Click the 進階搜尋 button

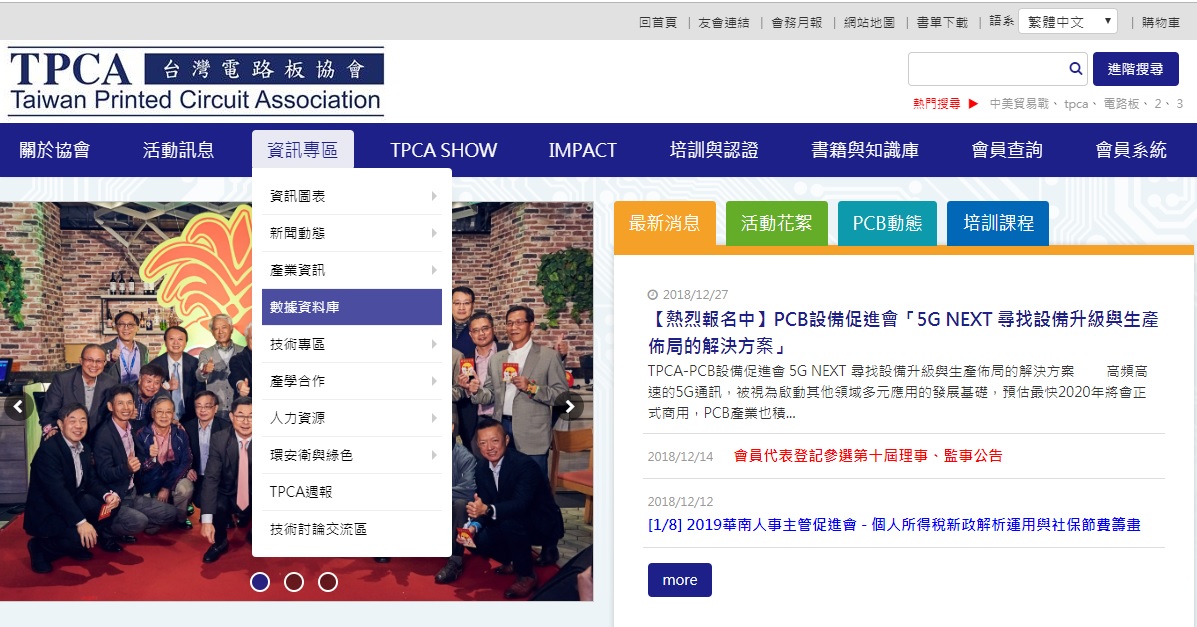point(1135,69)
